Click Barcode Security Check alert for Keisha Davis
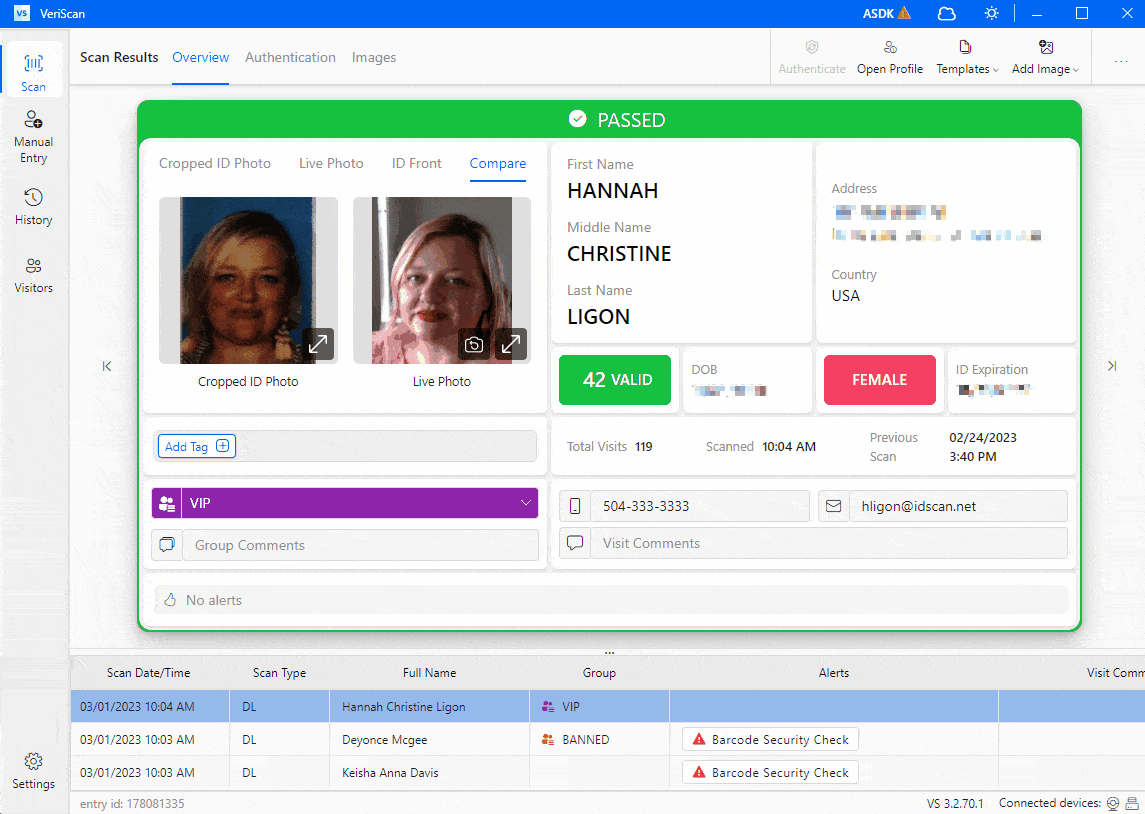 coord(770,772)
